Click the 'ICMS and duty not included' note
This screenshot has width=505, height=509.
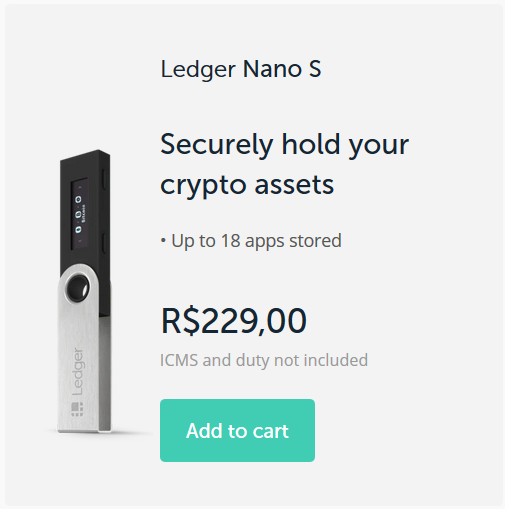coord(264,360)
